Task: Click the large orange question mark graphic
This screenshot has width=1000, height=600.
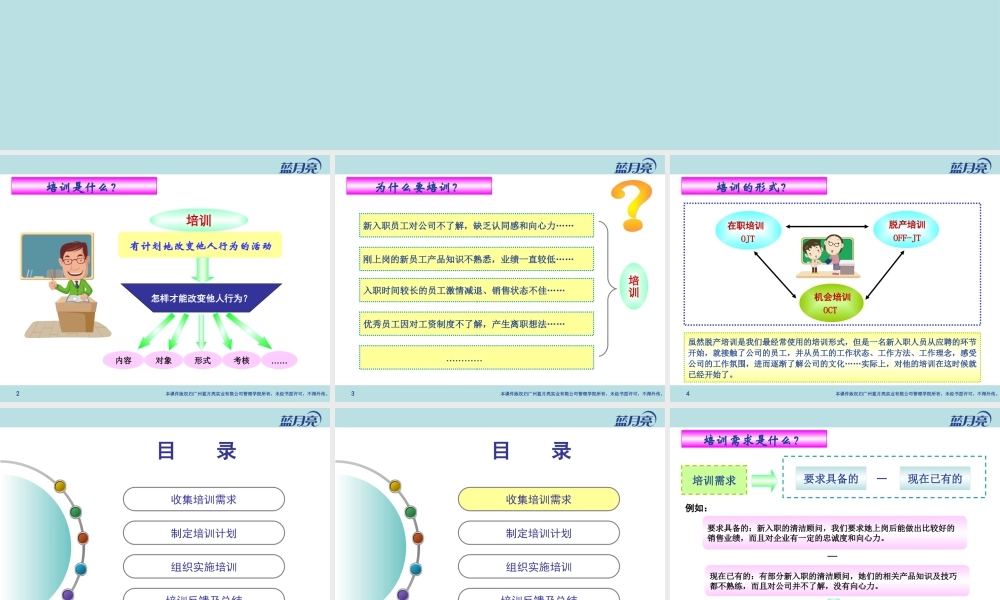Action: tap(631, 206)
